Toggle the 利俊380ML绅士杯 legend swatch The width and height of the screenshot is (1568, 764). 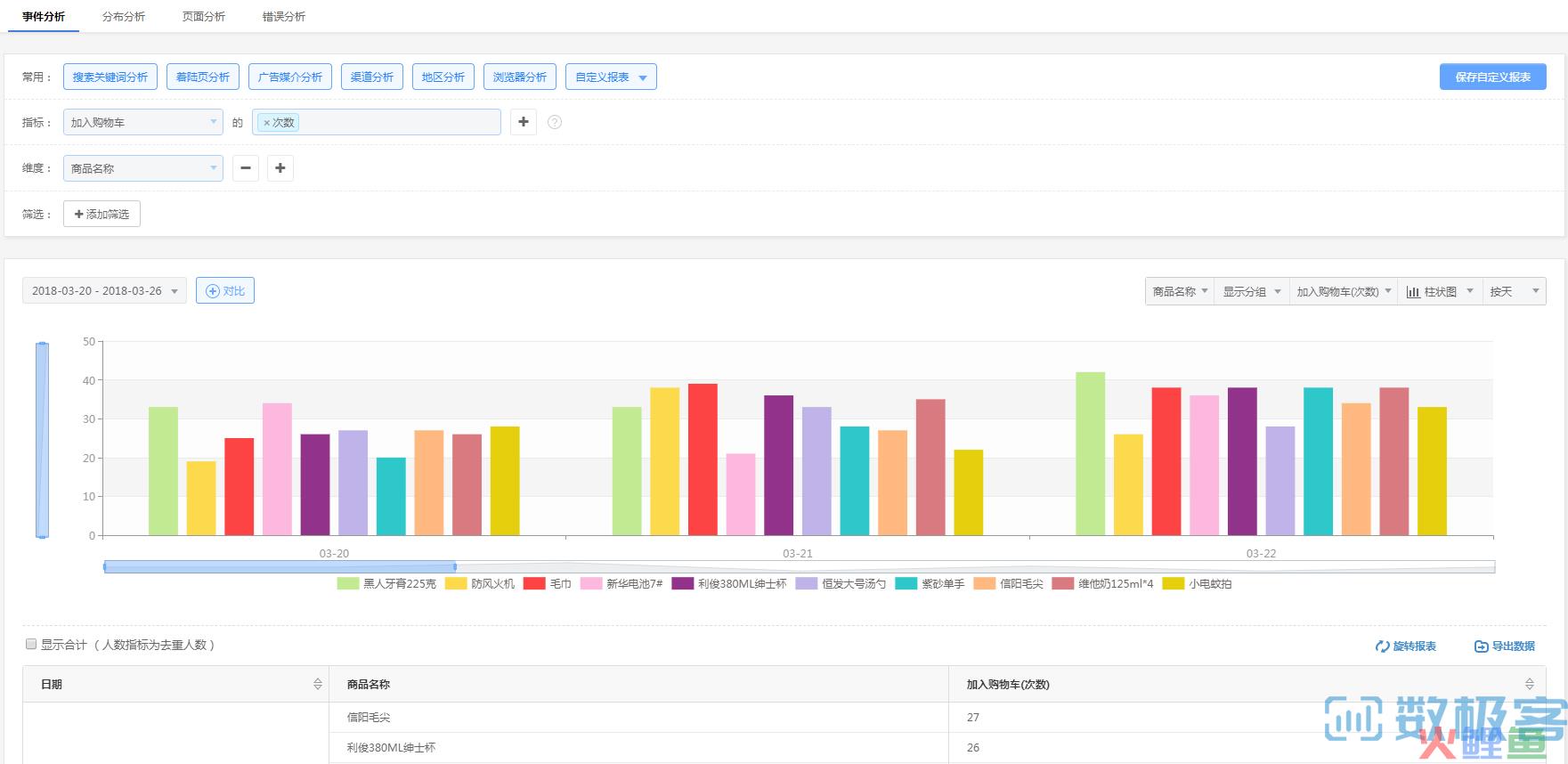[683, 583]
